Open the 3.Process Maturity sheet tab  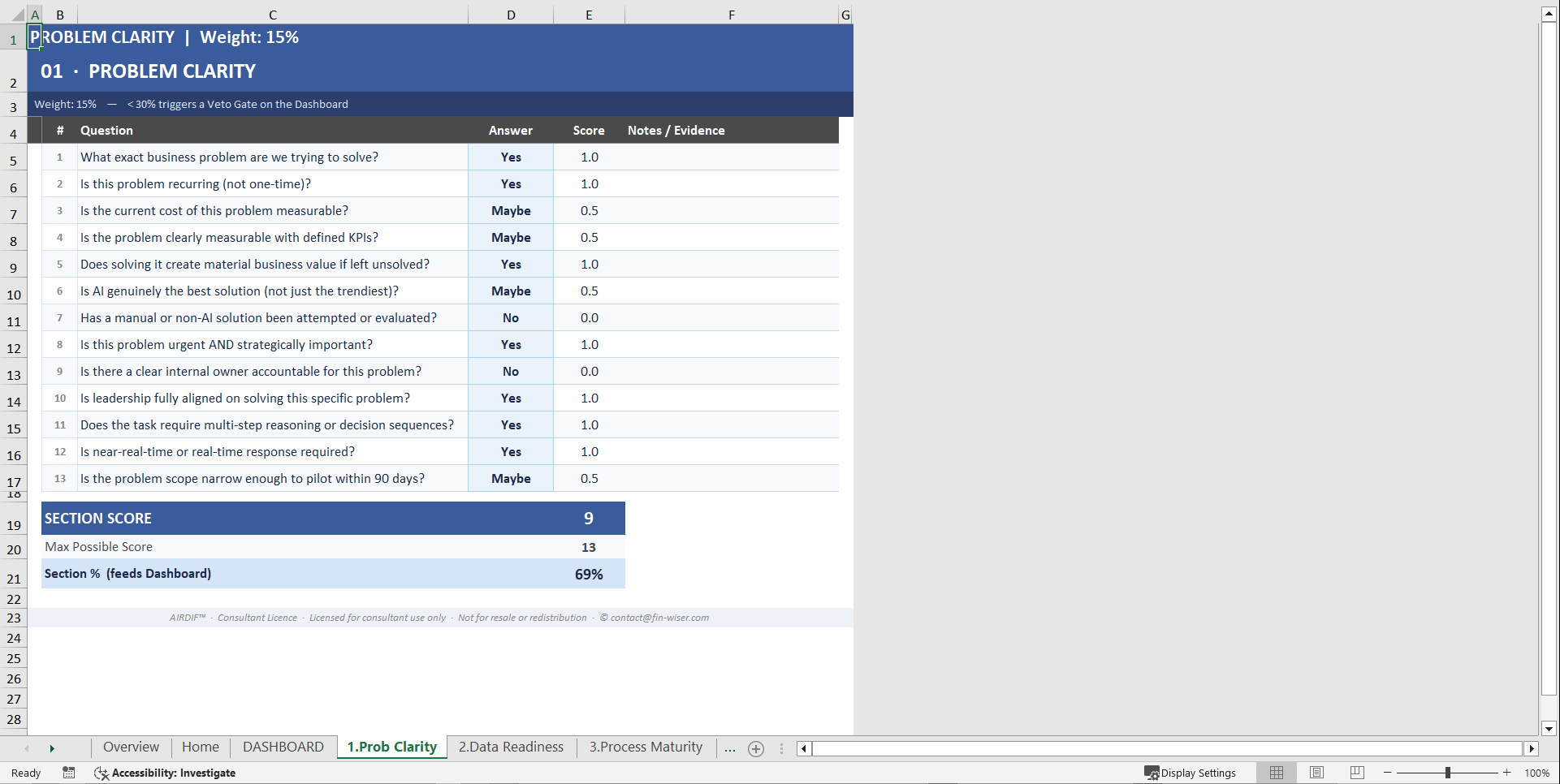click(x=646, y=747)
